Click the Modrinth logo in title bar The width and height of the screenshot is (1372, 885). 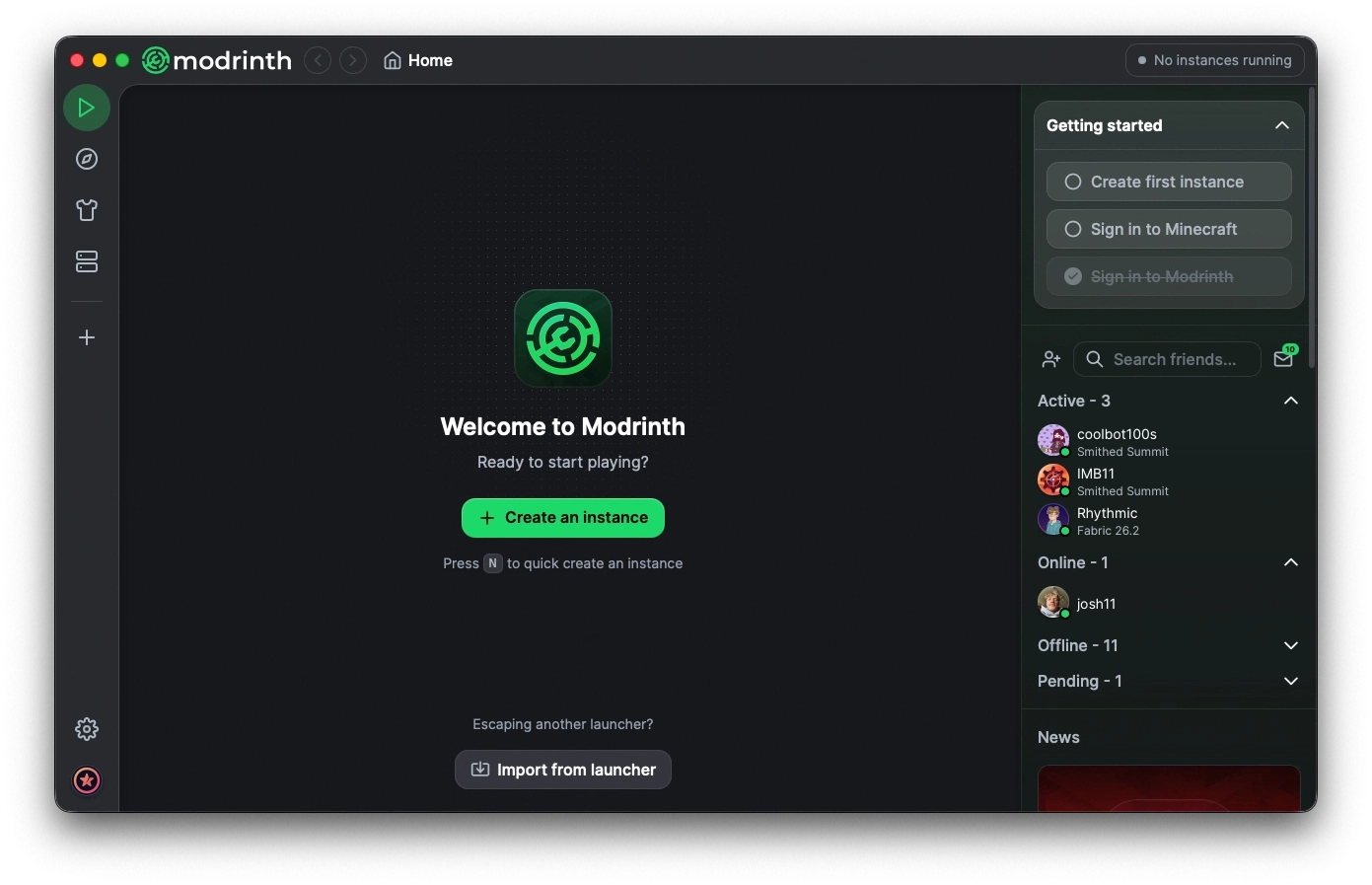[217, 60]
